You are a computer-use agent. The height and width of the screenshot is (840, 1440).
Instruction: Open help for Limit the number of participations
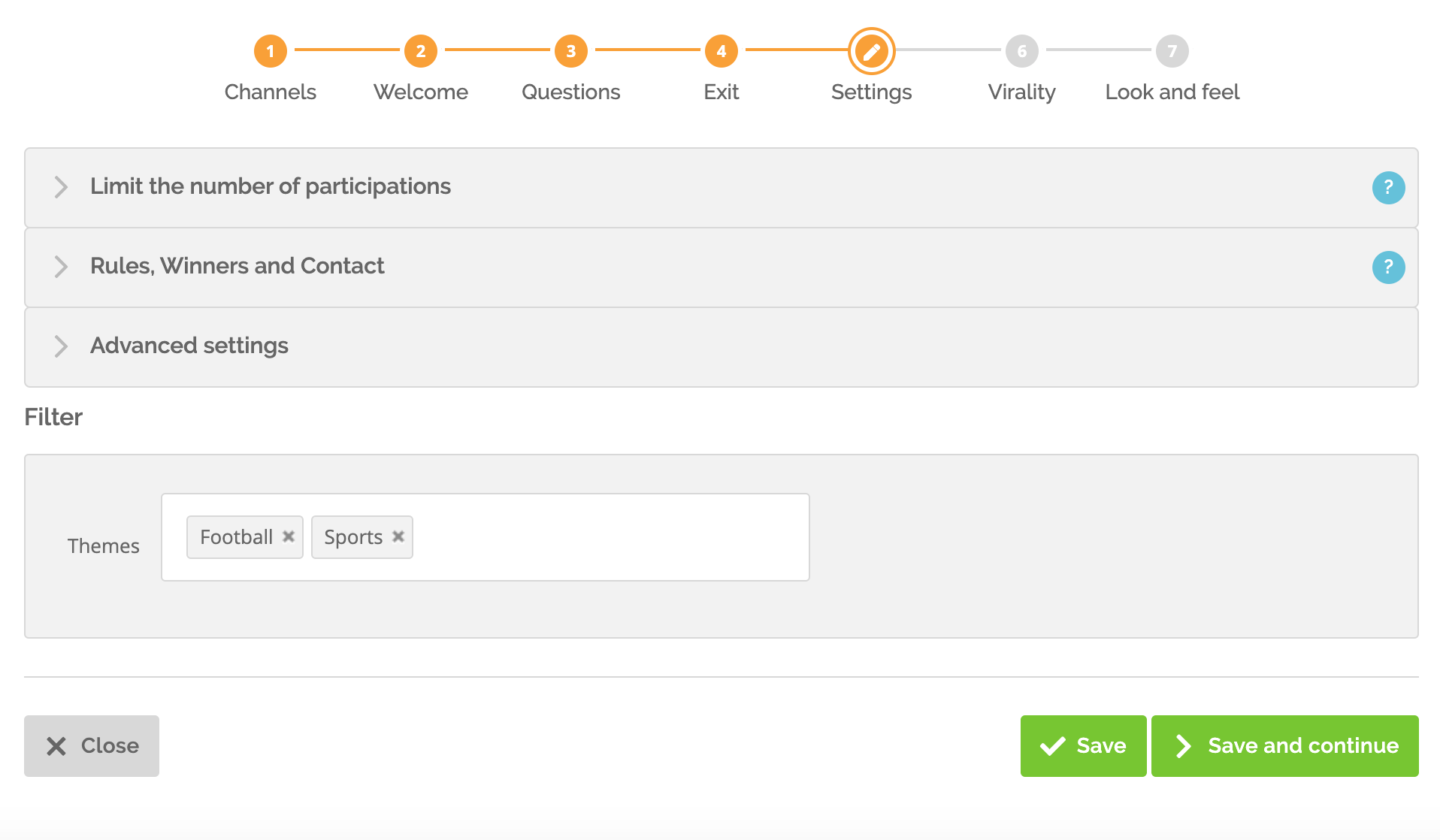pos(1388,187)
